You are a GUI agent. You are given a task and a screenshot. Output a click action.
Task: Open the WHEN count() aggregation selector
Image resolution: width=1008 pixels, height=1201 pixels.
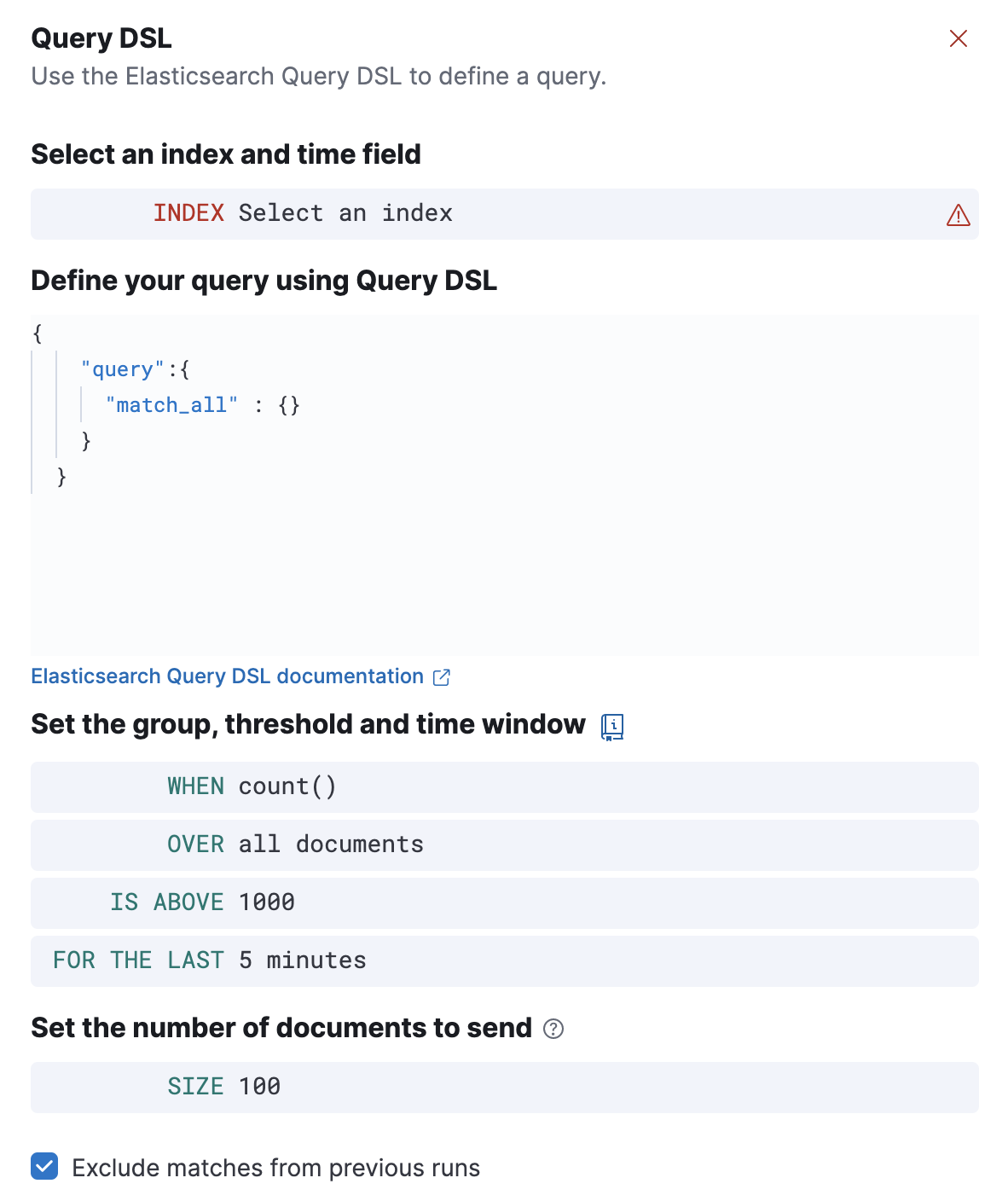pos(252,786)
